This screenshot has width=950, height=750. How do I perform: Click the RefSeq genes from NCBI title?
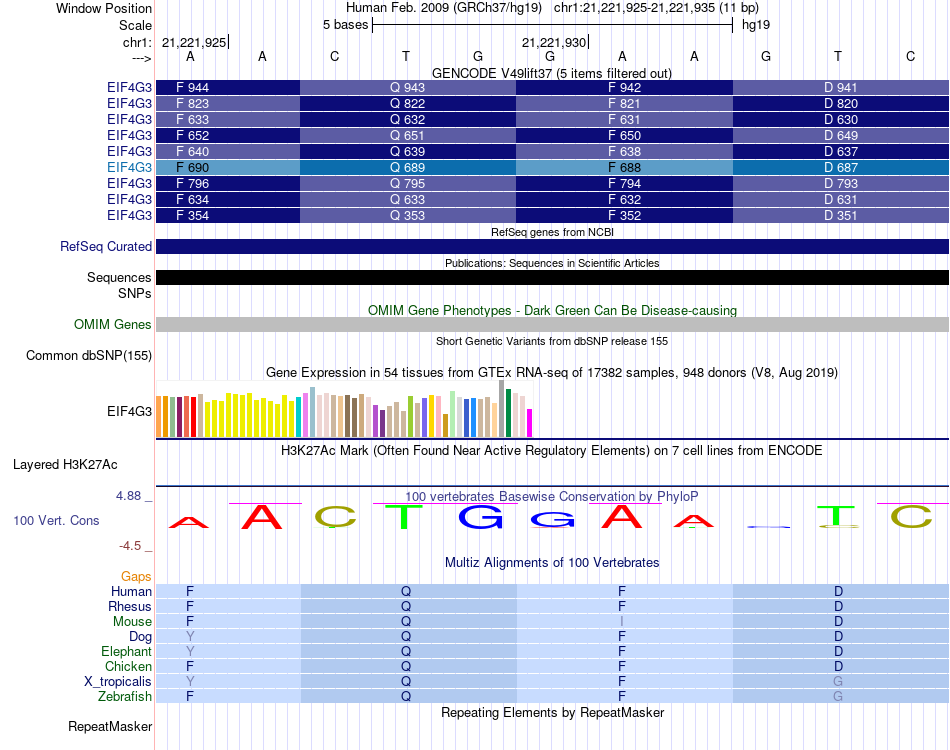point(552,232)
